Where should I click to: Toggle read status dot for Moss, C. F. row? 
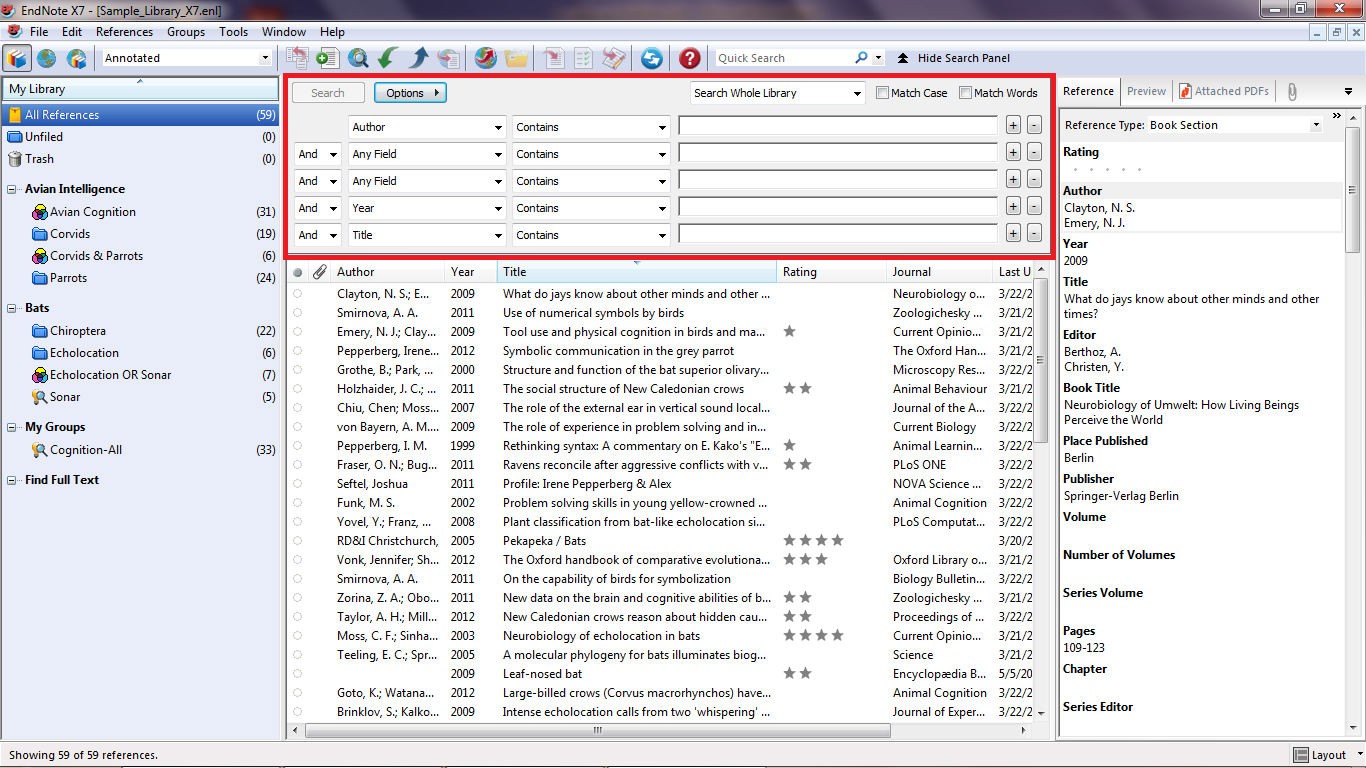pyautogui.click(x=297, y=636)
